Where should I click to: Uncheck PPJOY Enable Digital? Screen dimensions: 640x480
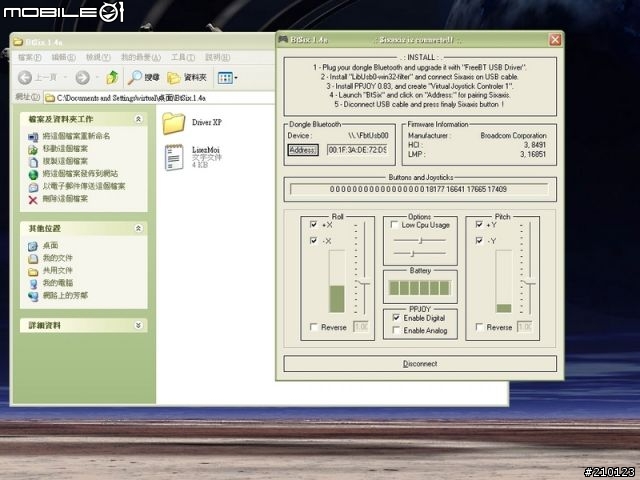[396, 318]
